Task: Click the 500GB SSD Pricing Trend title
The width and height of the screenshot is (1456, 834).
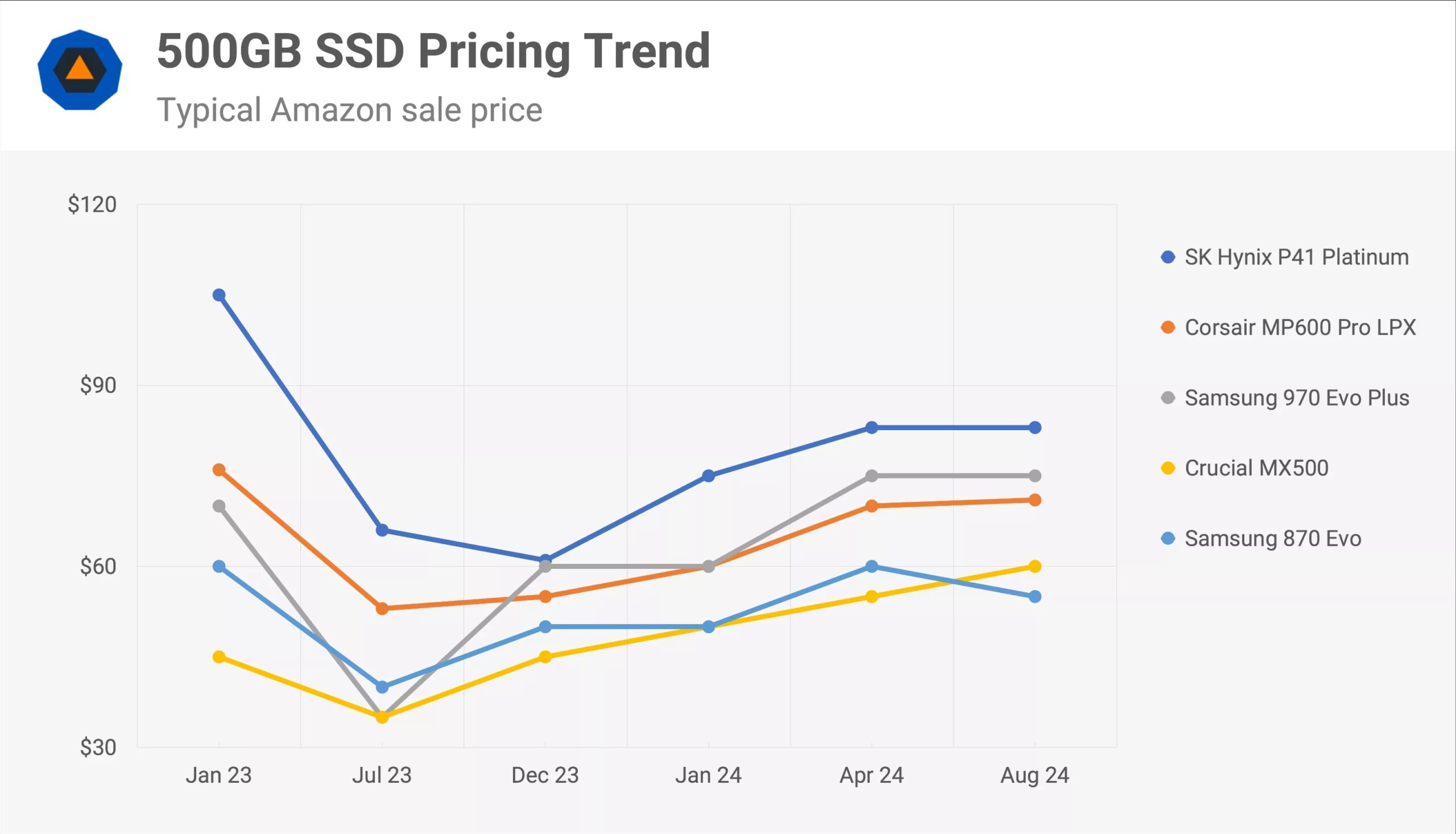Action: click(x=433, y=51)
